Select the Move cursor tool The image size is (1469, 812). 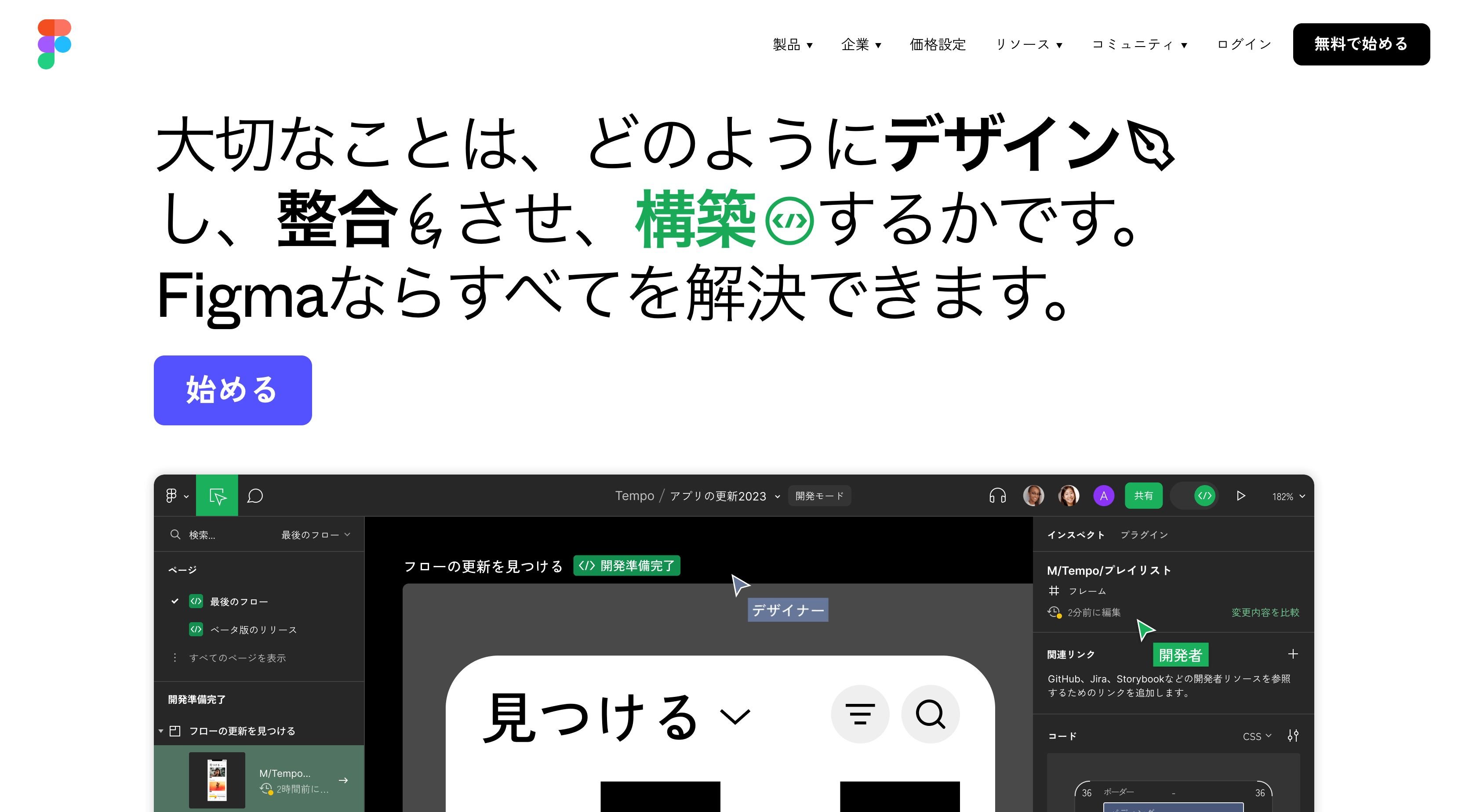217,496
